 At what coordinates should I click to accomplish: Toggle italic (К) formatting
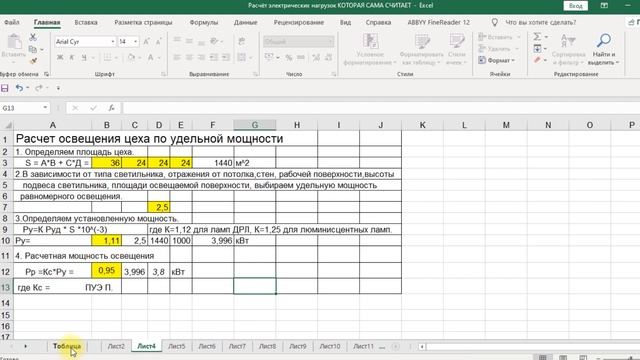point(72,58)
